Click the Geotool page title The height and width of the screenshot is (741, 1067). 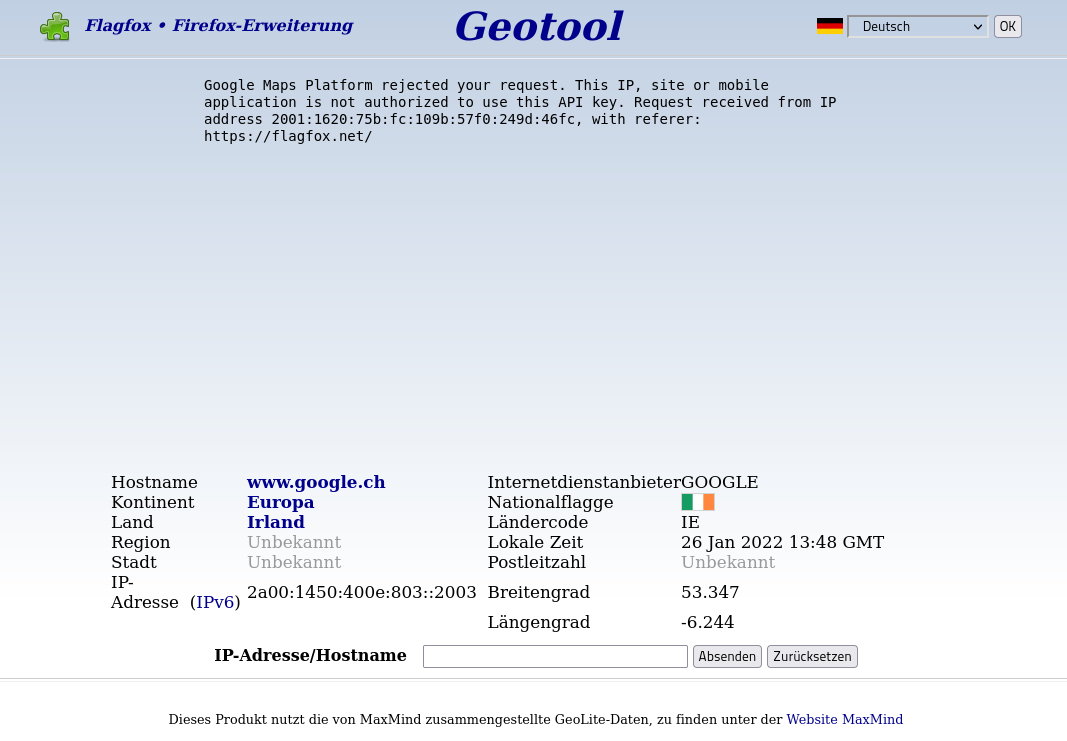[539, 27]
